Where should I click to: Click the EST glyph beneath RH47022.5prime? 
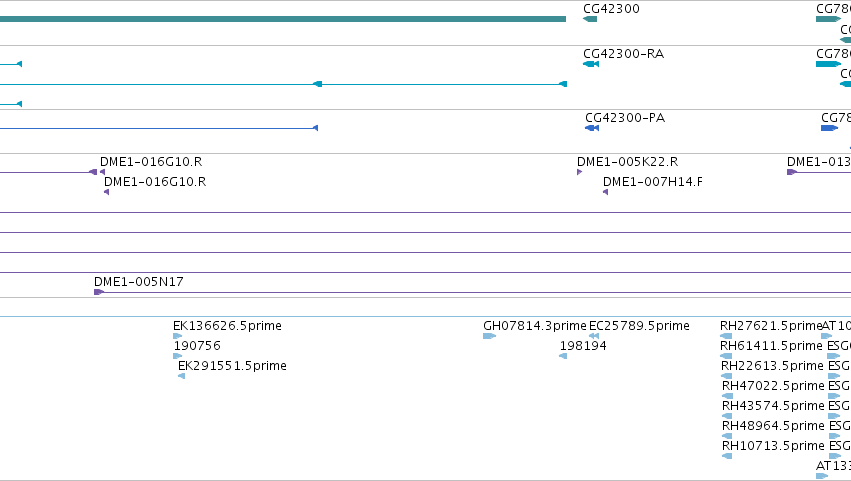pos(727,396)
